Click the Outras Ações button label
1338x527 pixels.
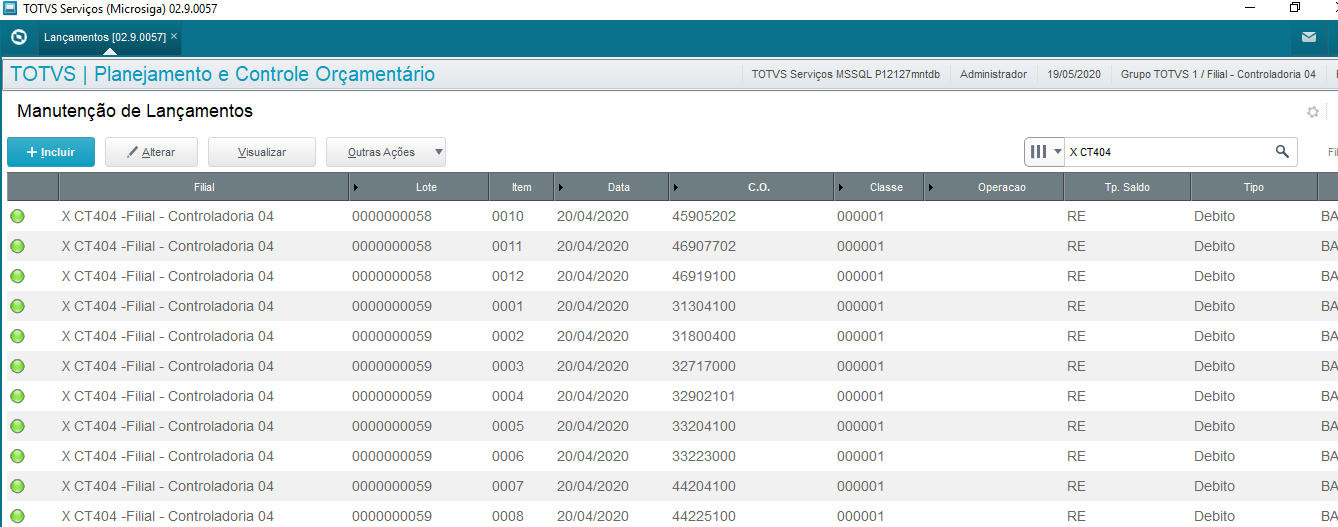pyautogui.click(x=380, y=152)
